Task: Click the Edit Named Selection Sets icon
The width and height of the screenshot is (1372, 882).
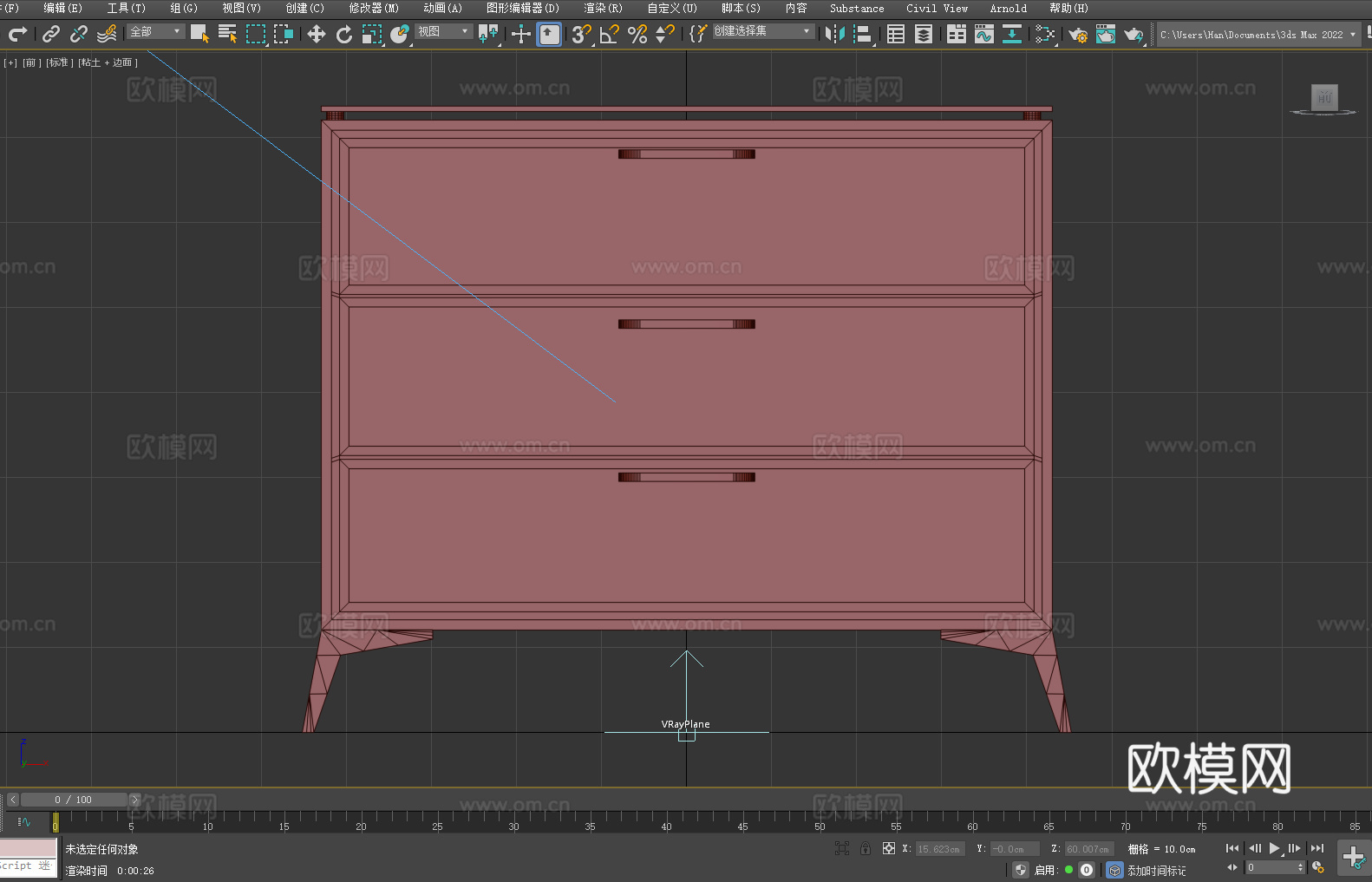Action: [x=698, y=34]
